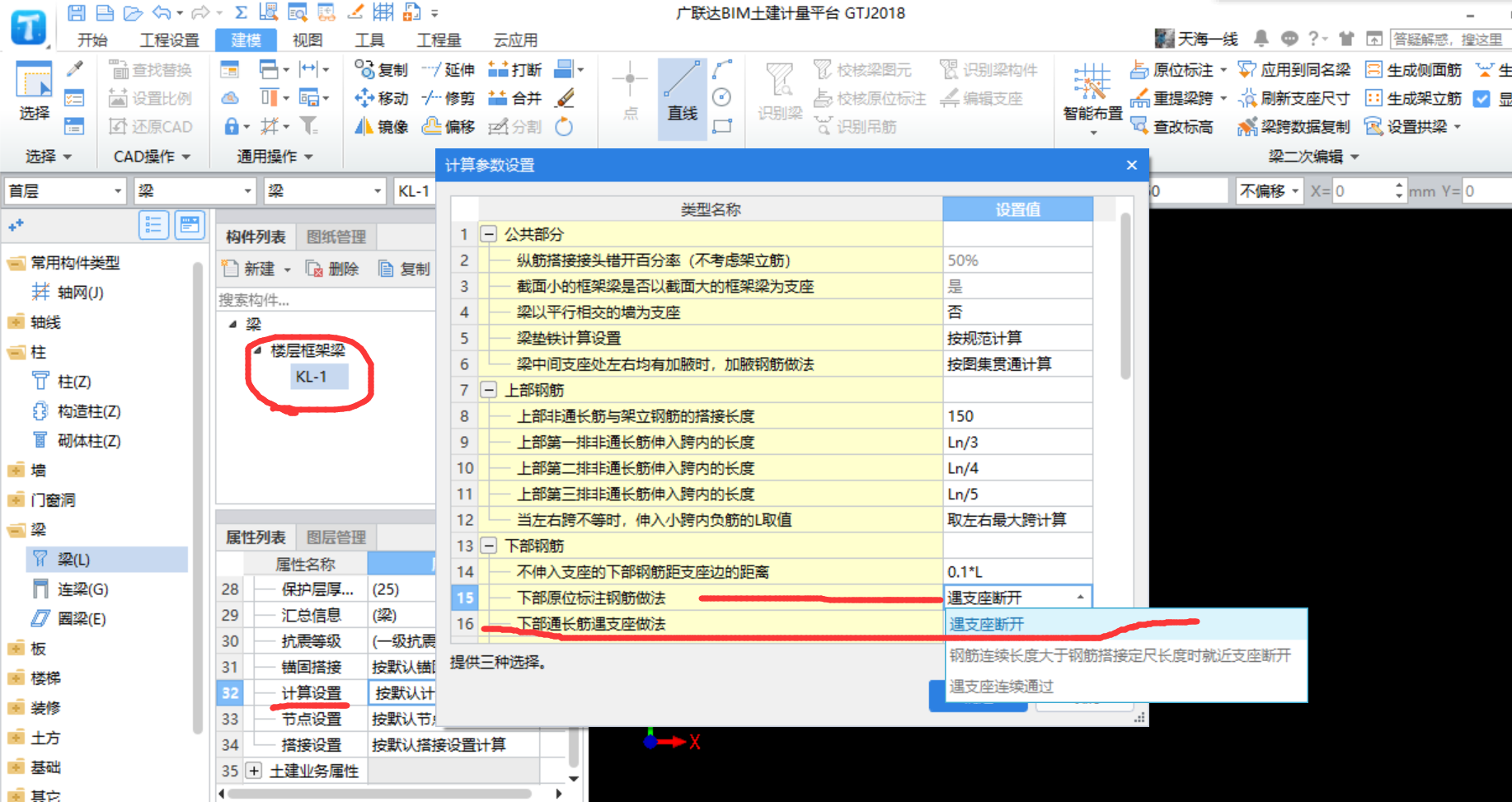Open the 云应用 ribbon tab
Viewport: 1512px width, 802px height.
(x=515, y=40)
